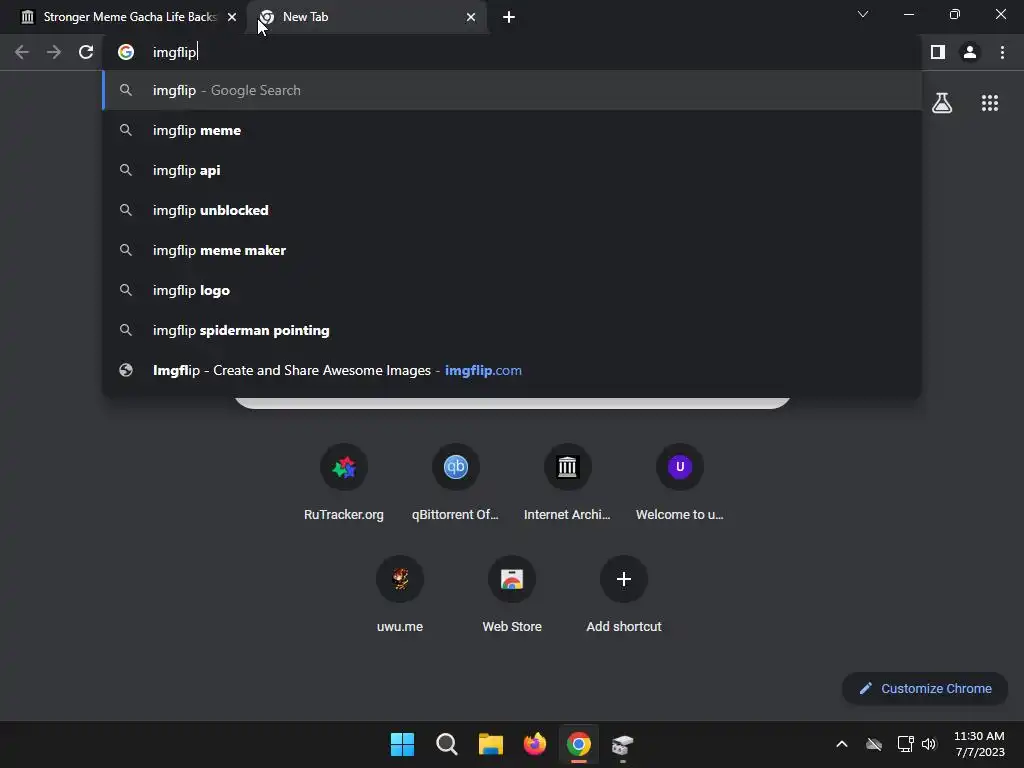Open the Welcome to u... shortcut
The height and width of the screenshot is (768, 1024).
click(679, 483)
